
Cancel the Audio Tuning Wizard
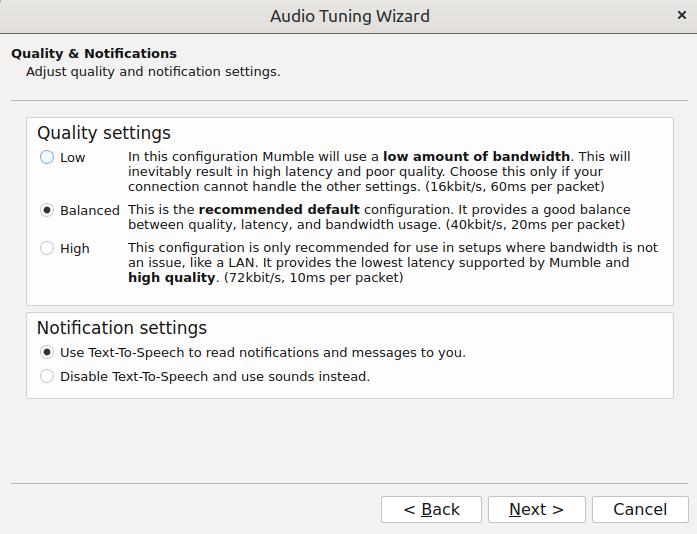640,509
